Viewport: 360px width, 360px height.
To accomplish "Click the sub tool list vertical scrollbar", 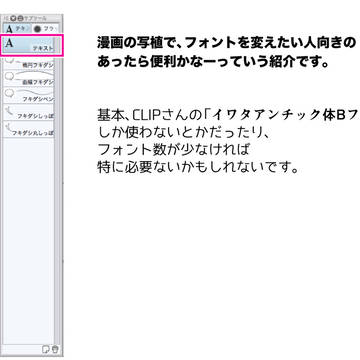I will 56,190.
